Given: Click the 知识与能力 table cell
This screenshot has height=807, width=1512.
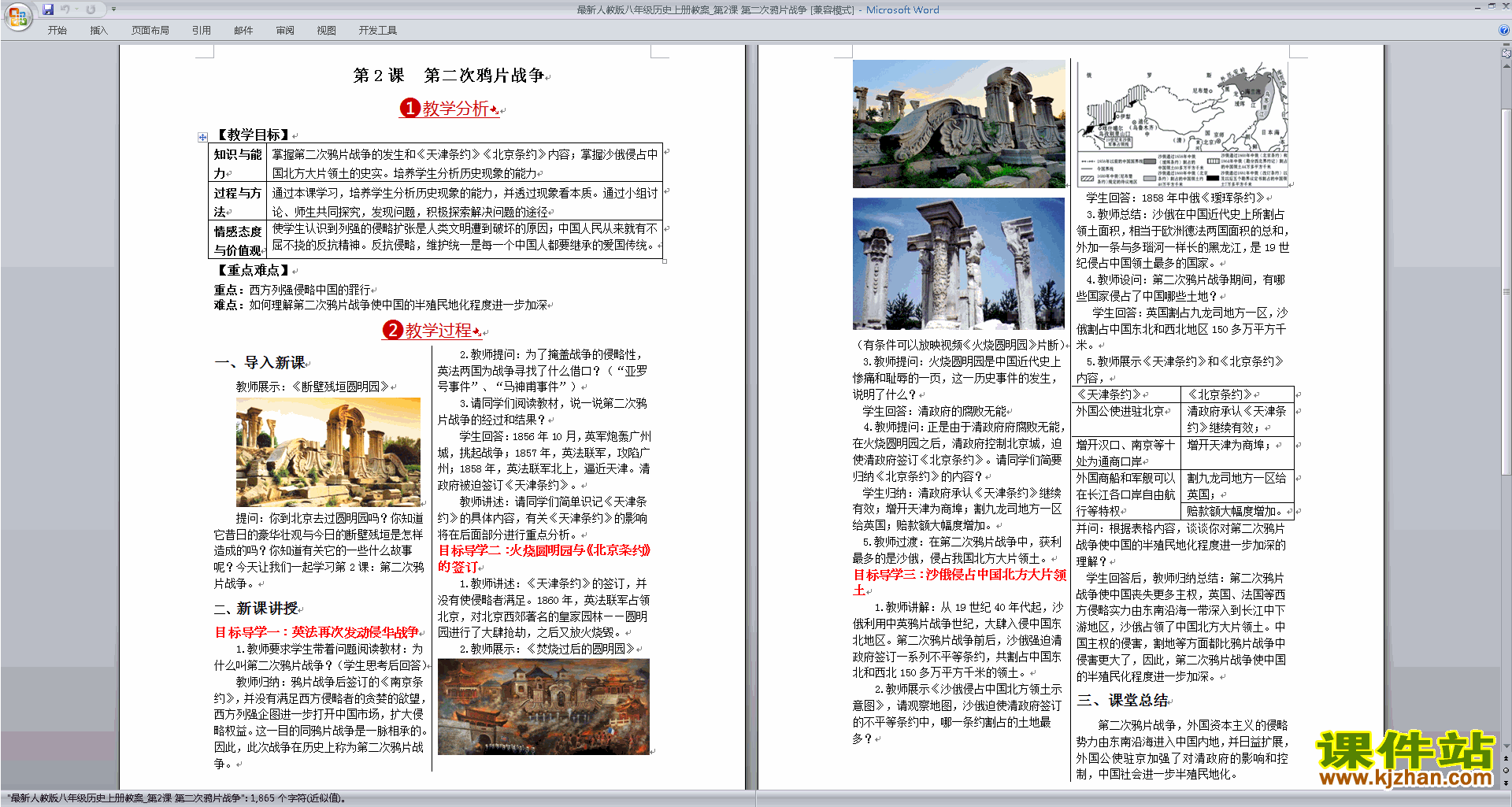Looking at the screenshot, I should (x=238, y=164).
